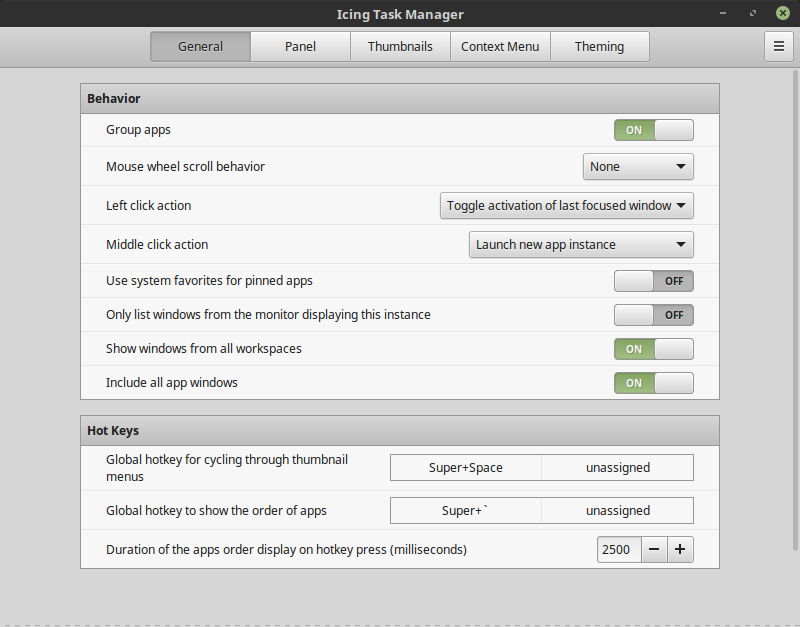The width and height of the screenshot is (800, 627).
Task: Select the General tab
Action: coord(200,46)
